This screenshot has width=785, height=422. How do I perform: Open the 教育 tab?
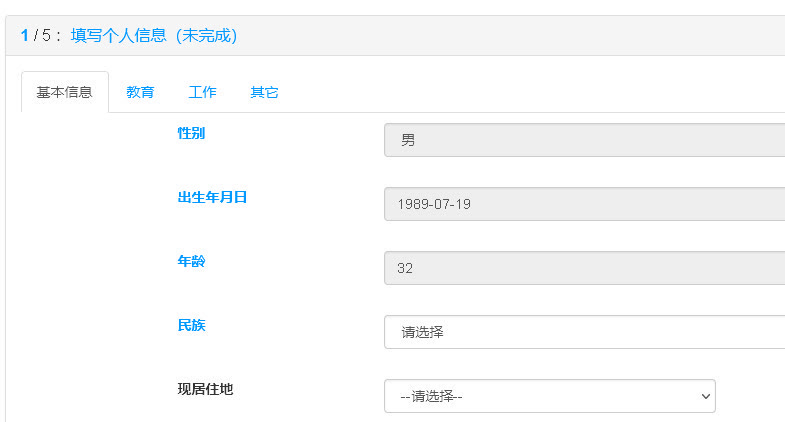click(x=140, y=92)
